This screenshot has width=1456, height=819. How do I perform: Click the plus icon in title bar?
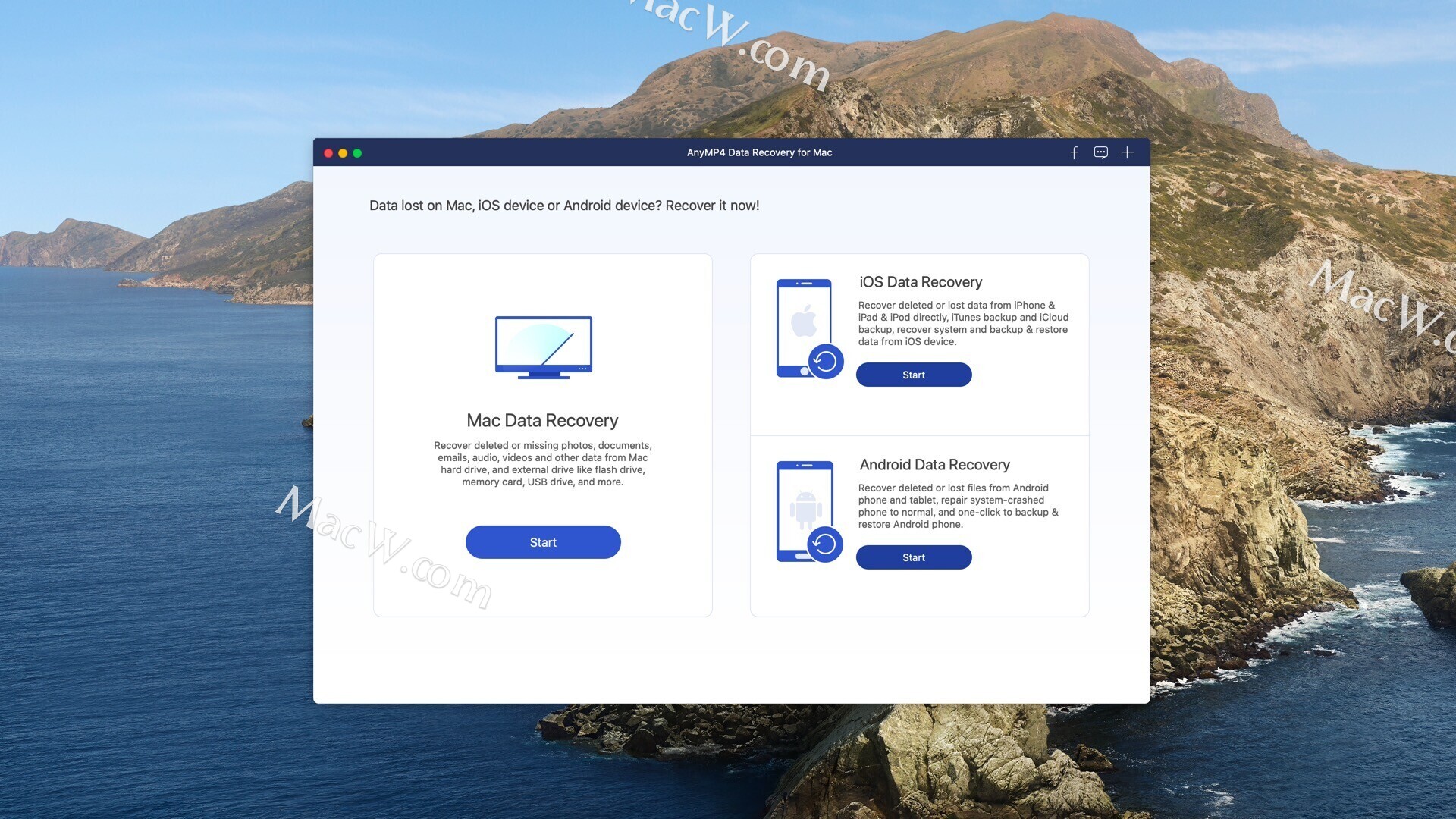(x=1128, y=152)
